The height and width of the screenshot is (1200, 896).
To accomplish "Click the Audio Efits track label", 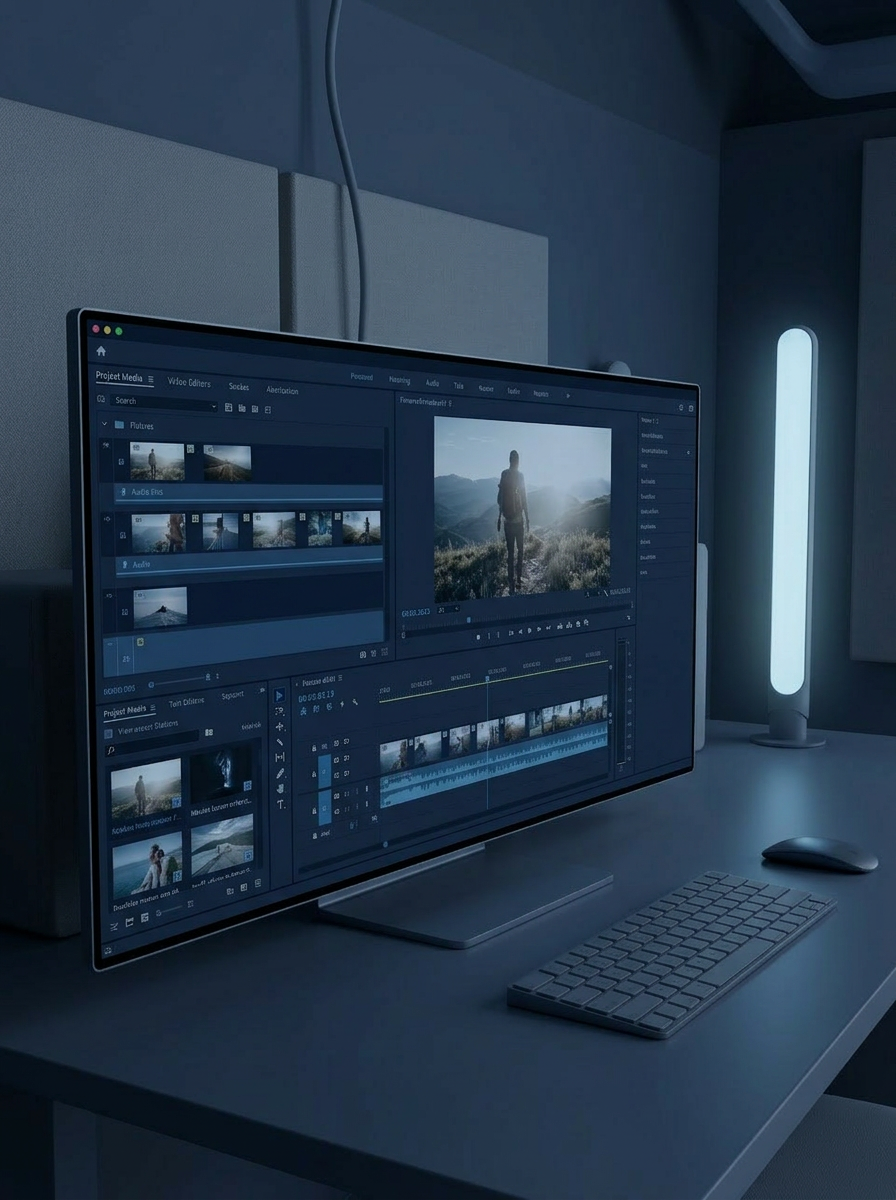I will [147, 492].
